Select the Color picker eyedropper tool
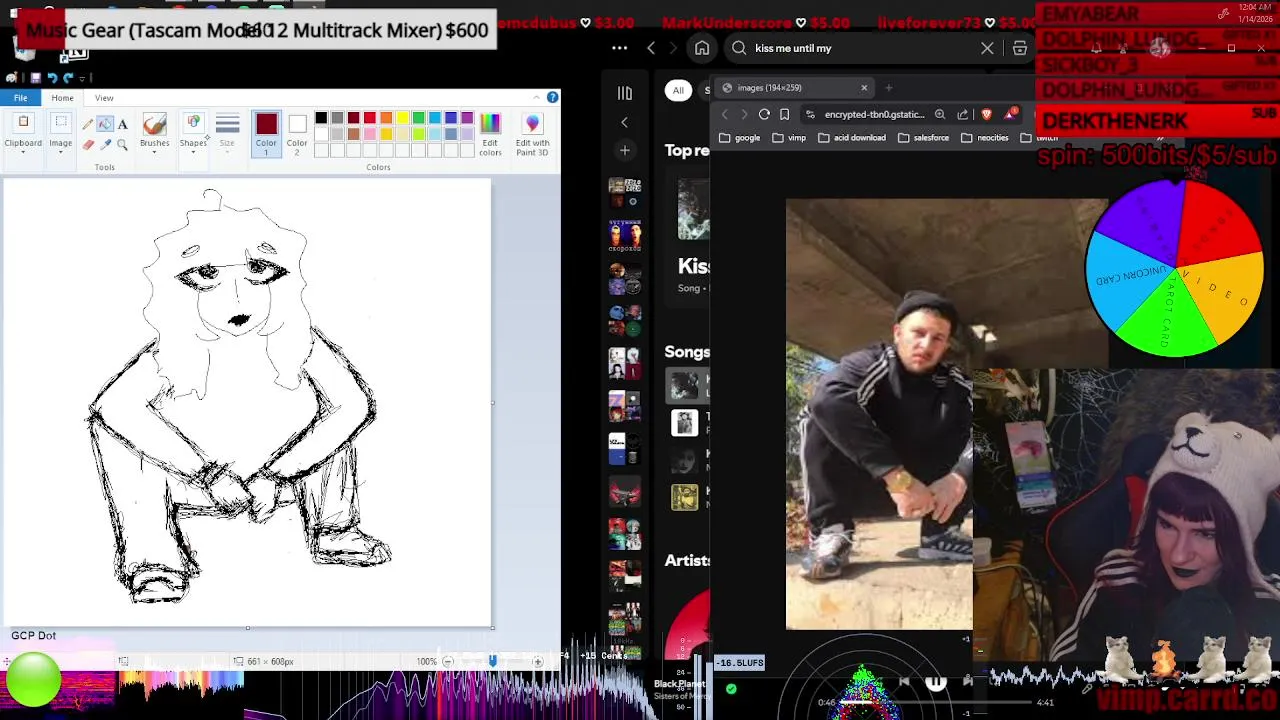The height and width of the screenshot is (720, 1280). pos(105,144)
